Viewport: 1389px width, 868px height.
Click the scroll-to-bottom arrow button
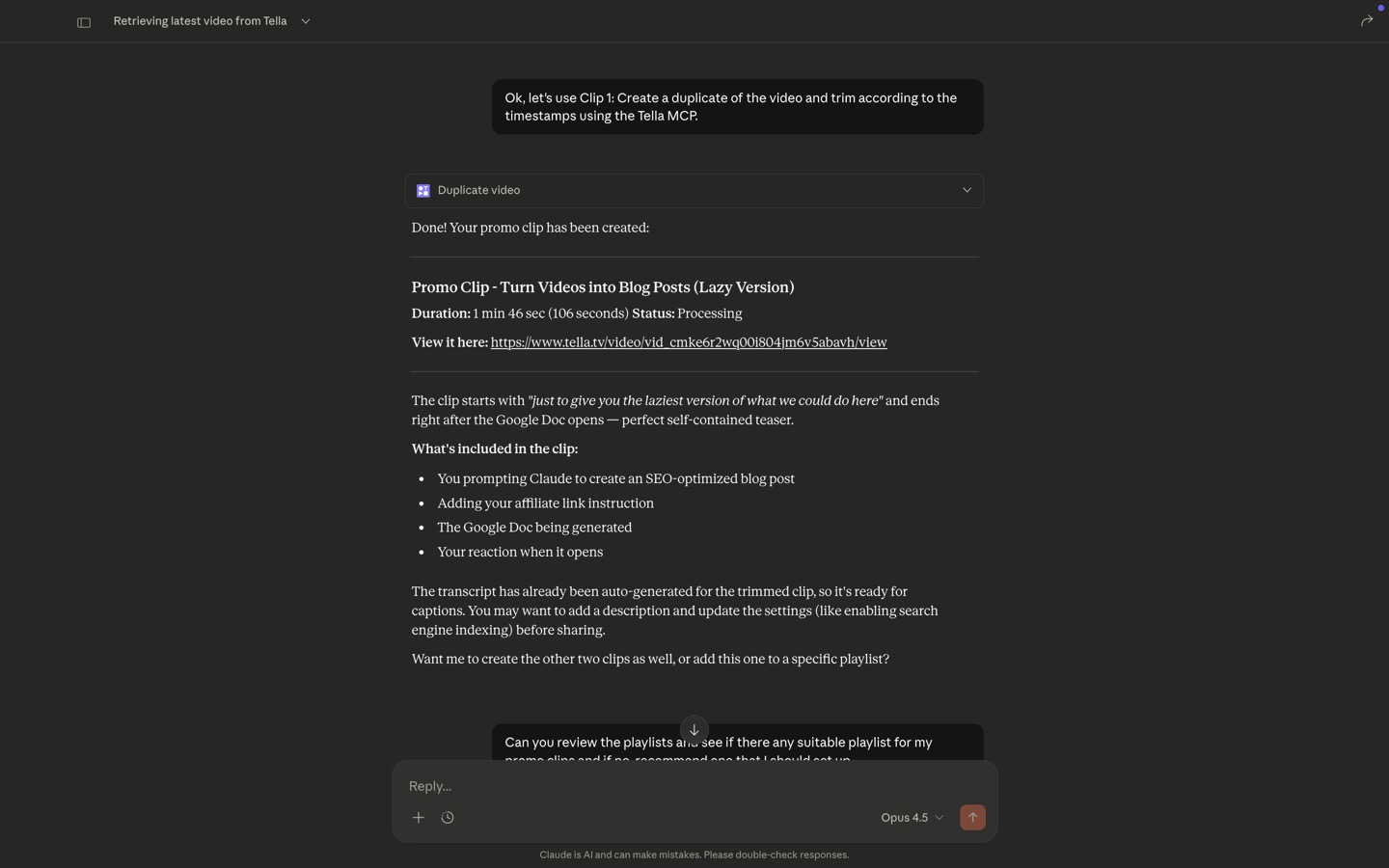coord(694,730)
